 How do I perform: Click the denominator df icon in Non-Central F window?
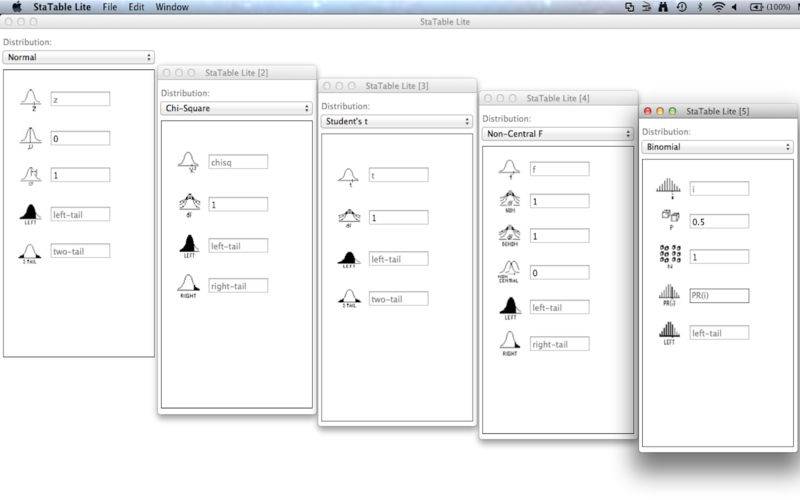510,236
